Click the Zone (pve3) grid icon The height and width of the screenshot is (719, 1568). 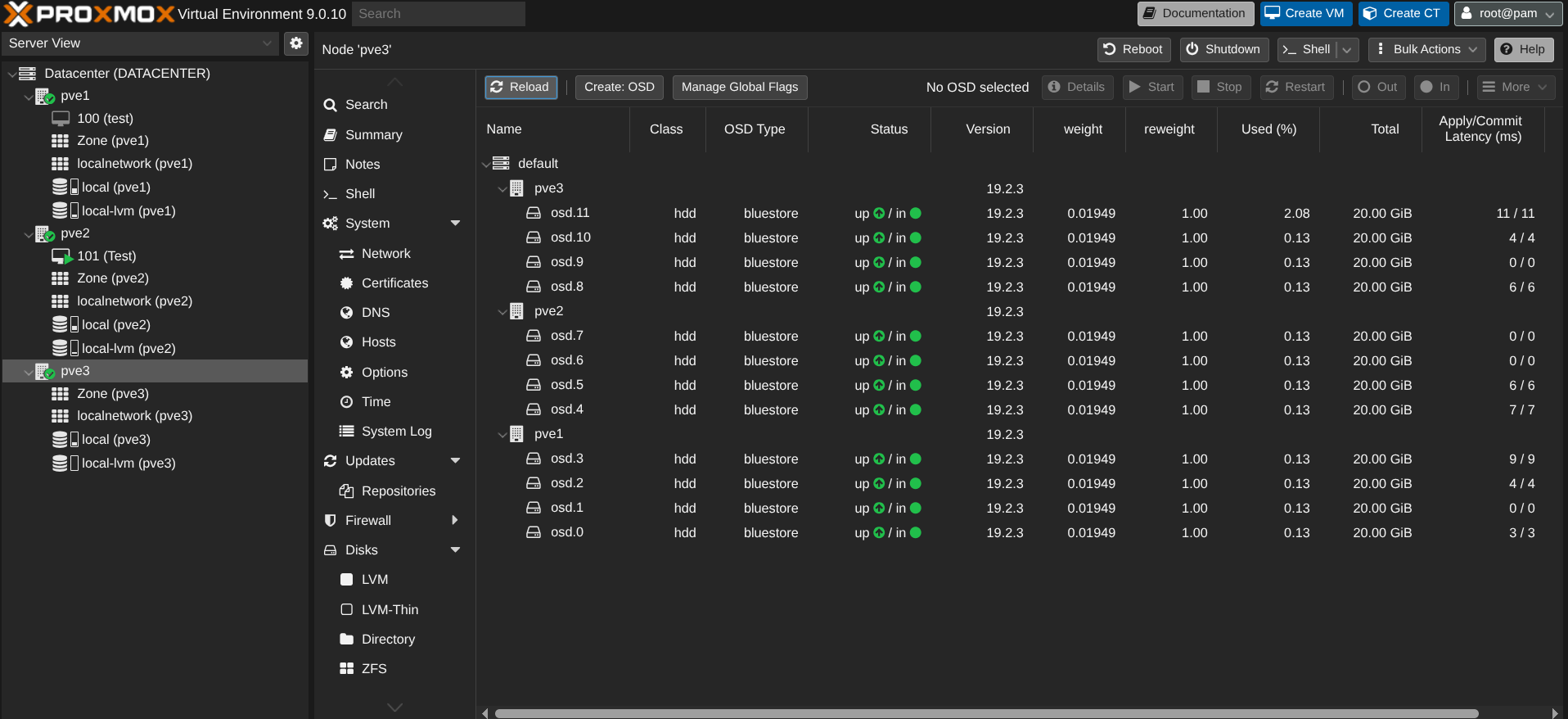coord(61,394)
